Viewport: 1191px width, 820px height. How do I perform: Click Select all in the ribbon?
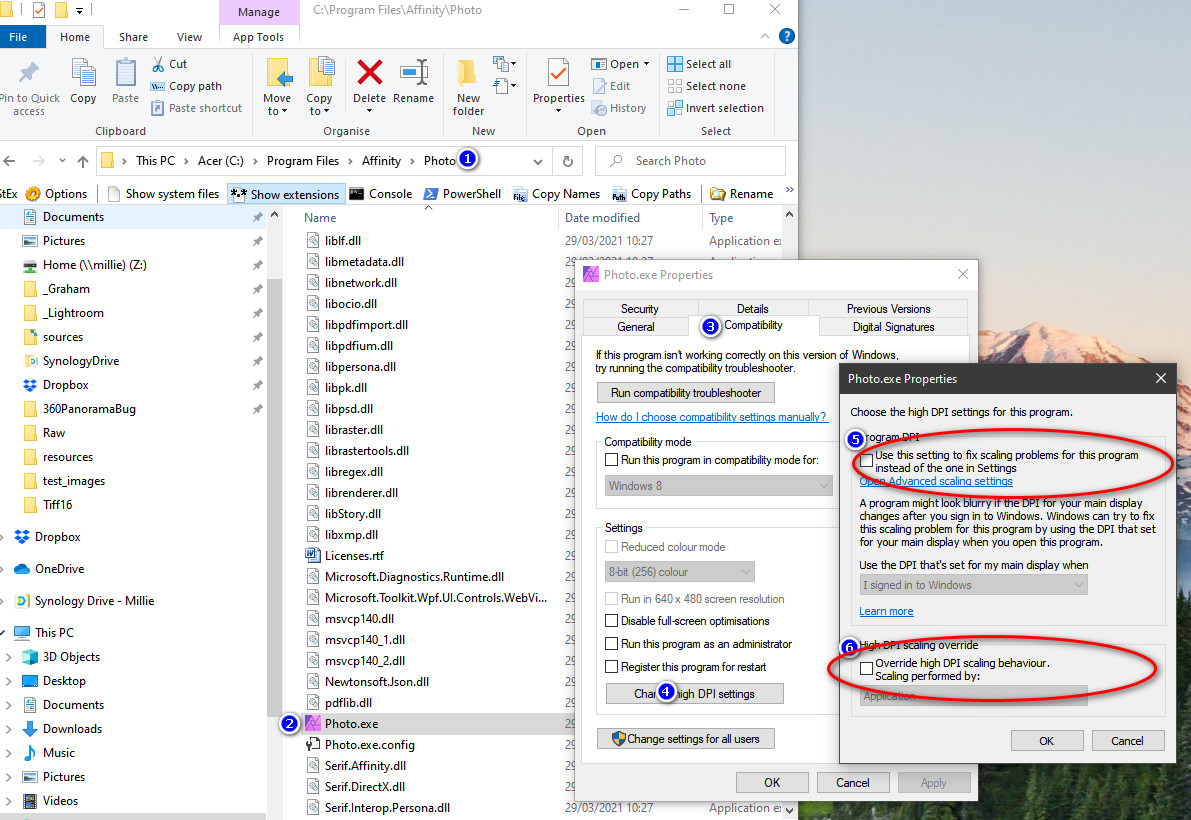(699, 65)
